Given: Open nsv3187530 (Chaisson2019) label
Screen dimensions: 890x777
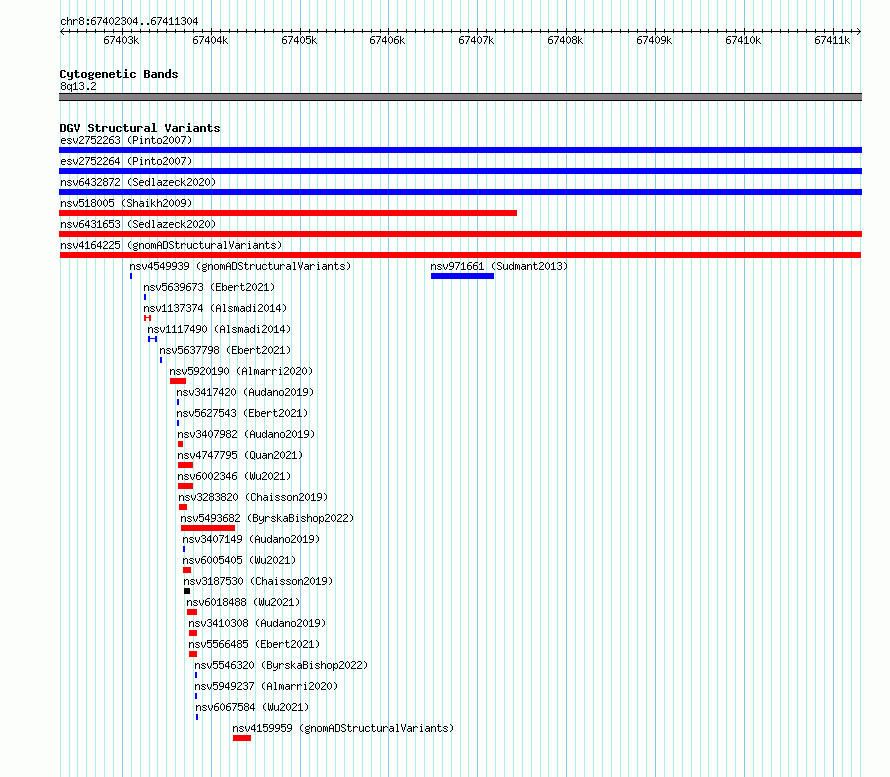Looking at the screenshot, I should tap(258, 581).
